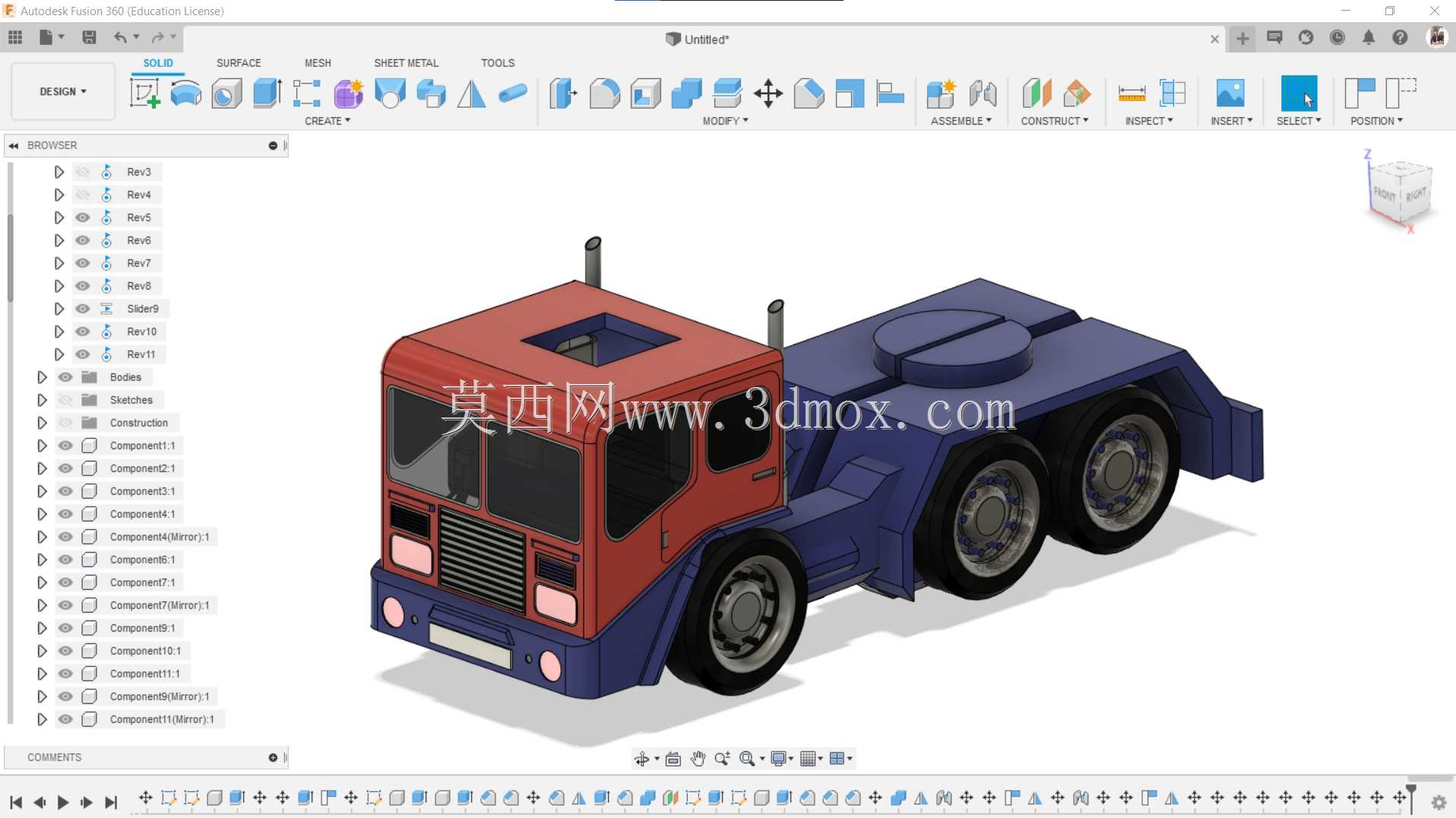Click the Untitled* document tab

click(698, 40)
